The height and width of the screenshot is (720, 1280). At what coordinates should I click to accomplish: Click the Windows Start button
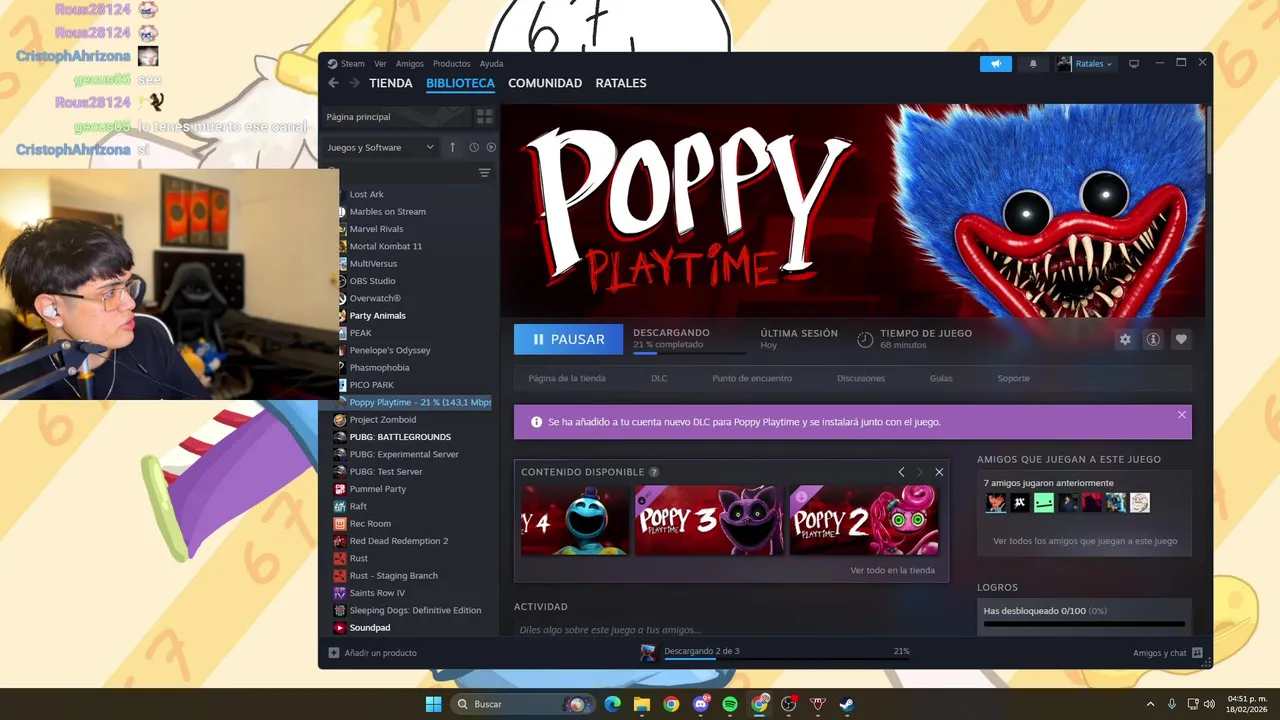(433, 704)
